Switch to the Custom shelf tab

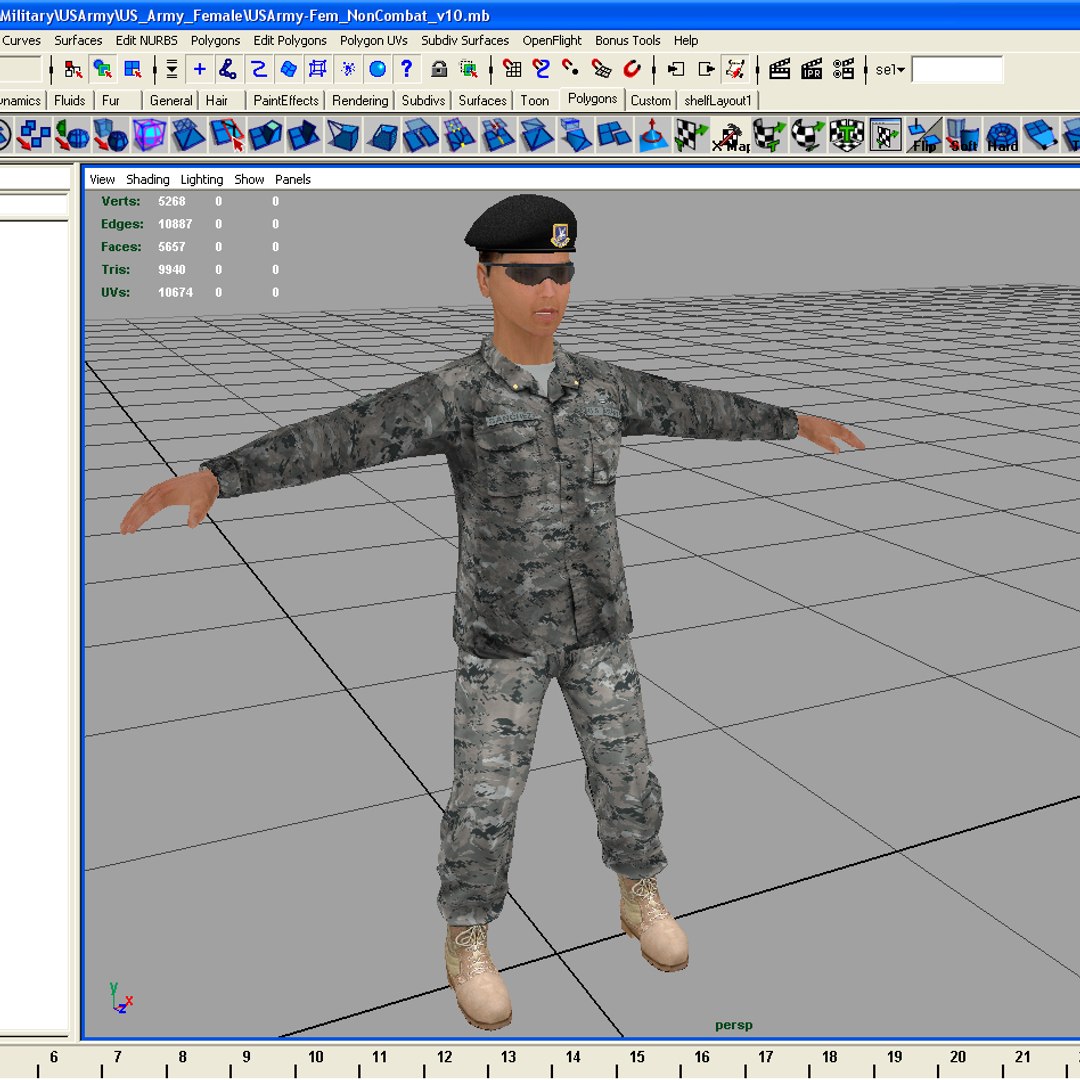click(x=650, y=101)
